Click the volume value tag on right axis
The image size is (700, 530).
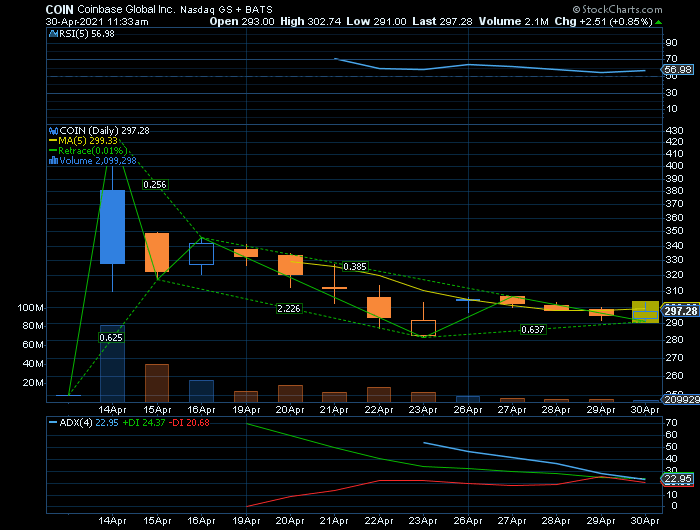[680, 399]
